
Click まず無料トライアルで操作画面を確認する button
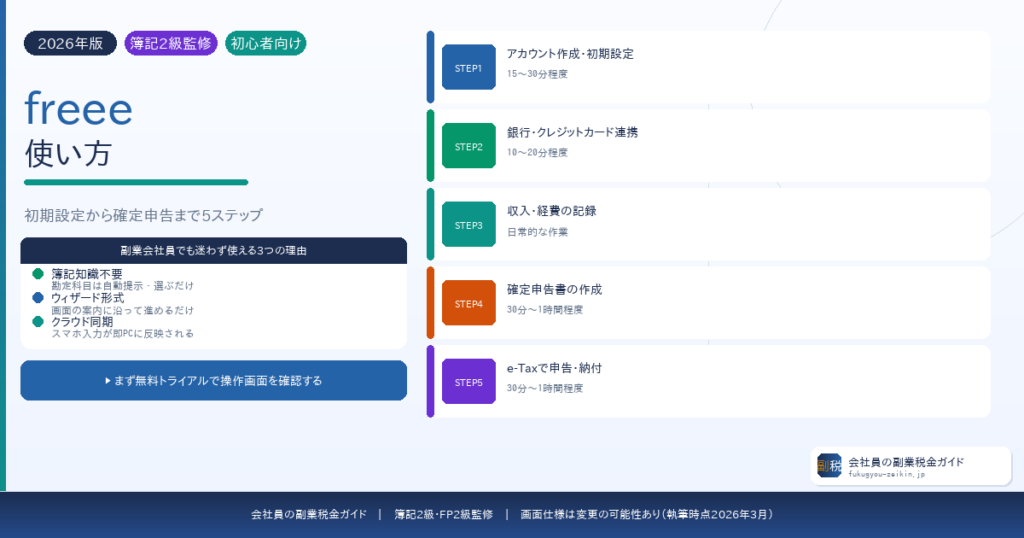point(214,380)
